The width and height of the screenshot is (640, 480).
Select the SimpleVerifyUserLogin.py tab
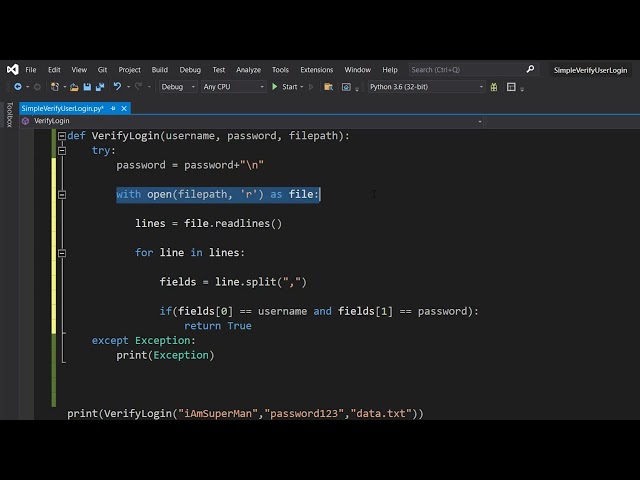tap(62, 108)
